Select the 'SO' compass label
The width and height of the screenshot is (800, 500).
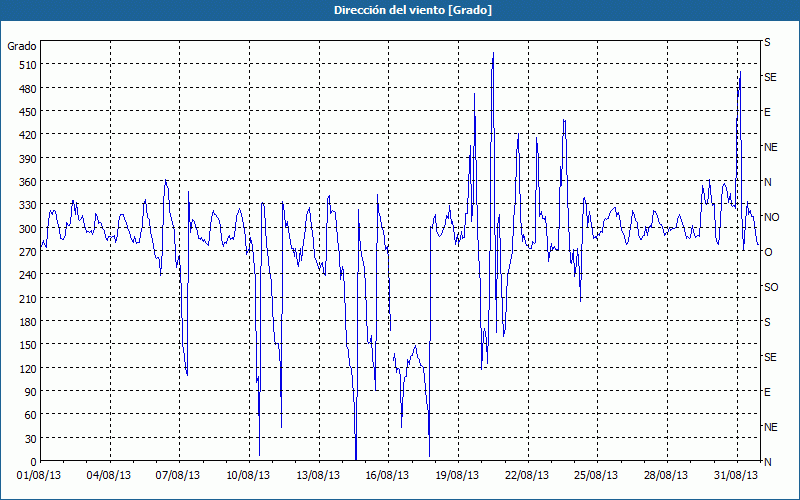point(771,287)
